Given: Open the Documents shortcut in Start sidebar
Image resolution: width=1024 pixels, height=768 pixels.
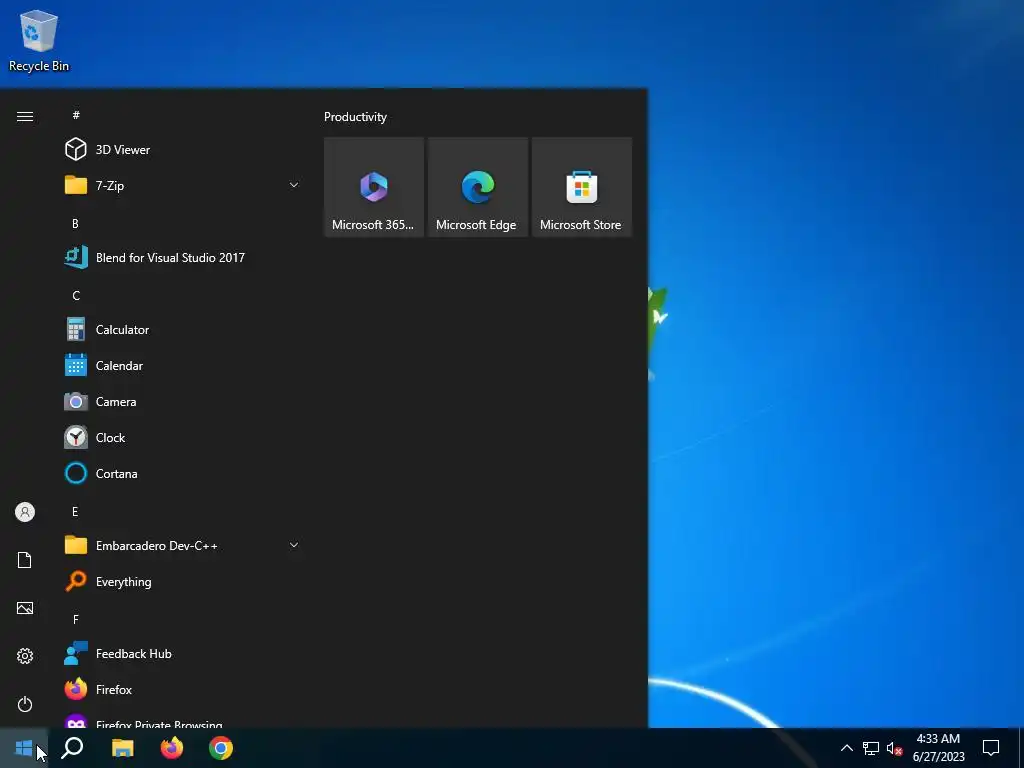Looking at the screenshot, I should coord(25,560).
